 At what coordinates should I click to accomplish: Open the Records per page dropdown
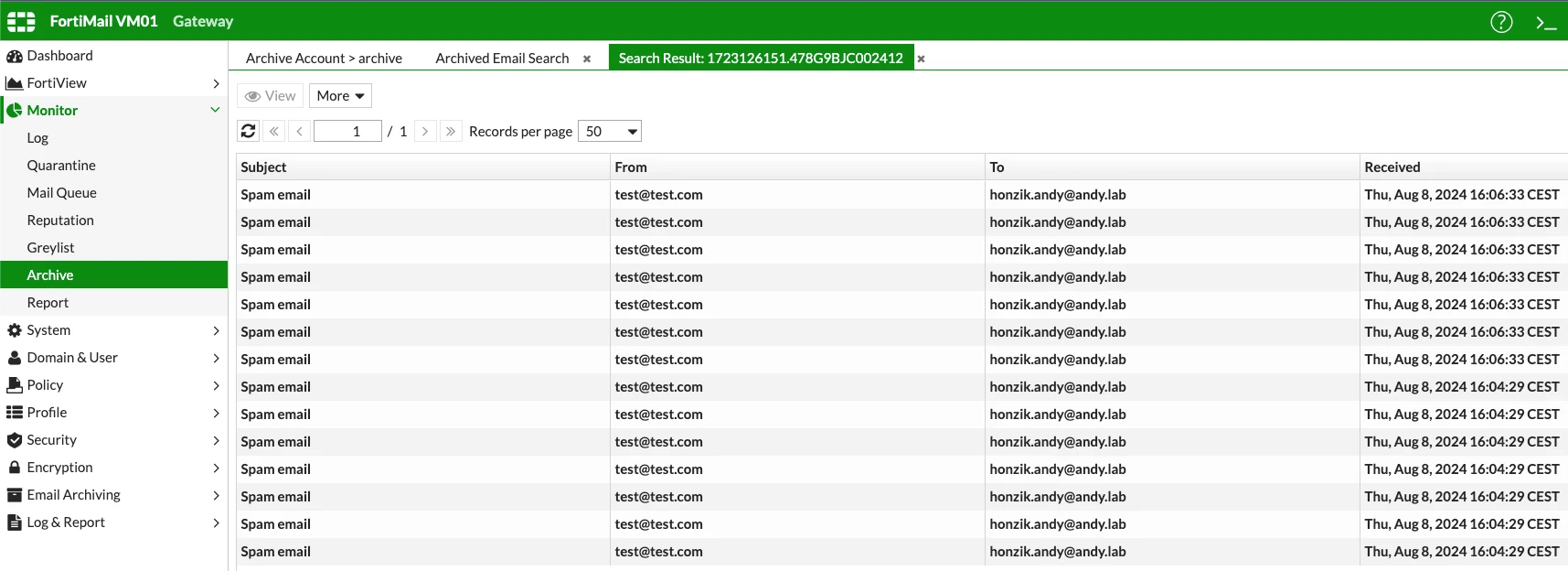(610, 131)
